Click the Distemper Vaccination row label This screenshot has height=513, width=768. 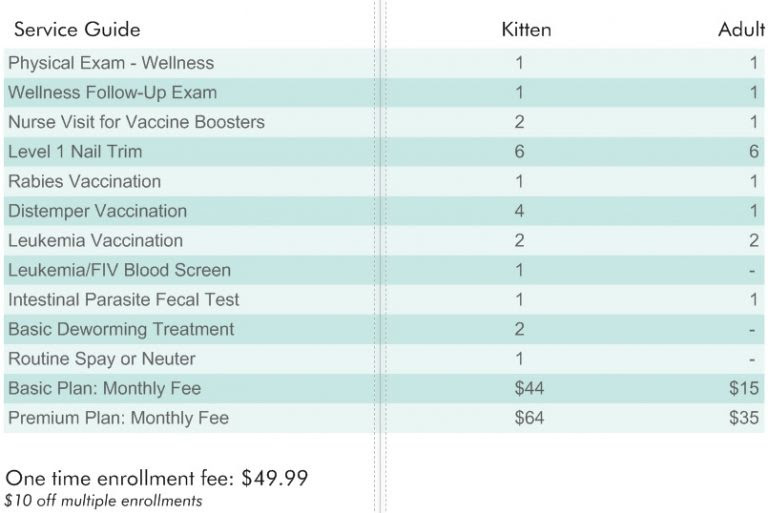(97, 211)
